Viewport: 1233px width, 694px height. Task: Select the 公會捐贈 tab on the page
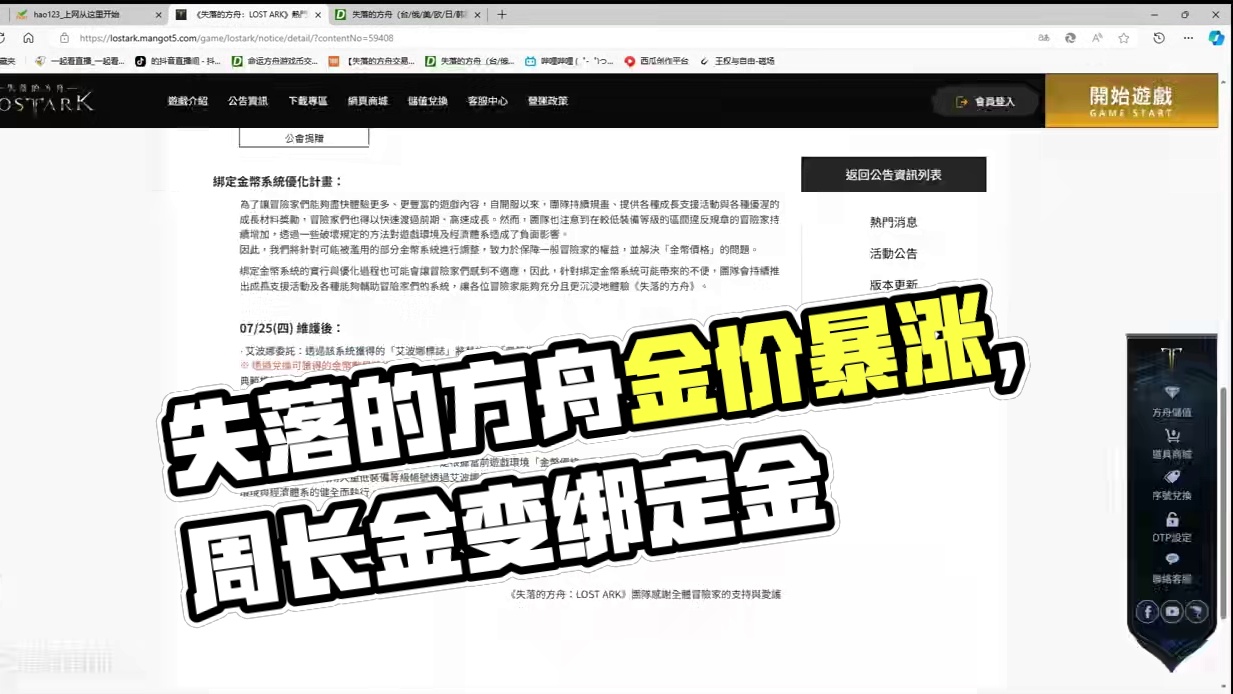[303, 138]
